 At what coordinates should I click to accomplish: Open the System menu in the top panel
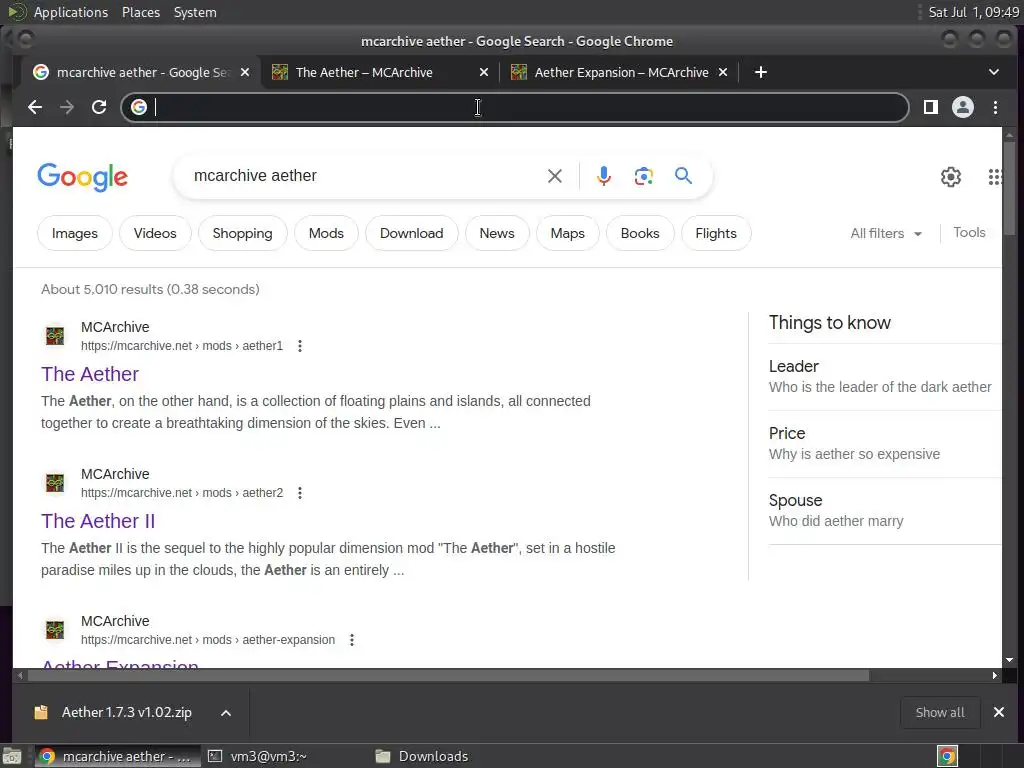[x=195, y=12]
